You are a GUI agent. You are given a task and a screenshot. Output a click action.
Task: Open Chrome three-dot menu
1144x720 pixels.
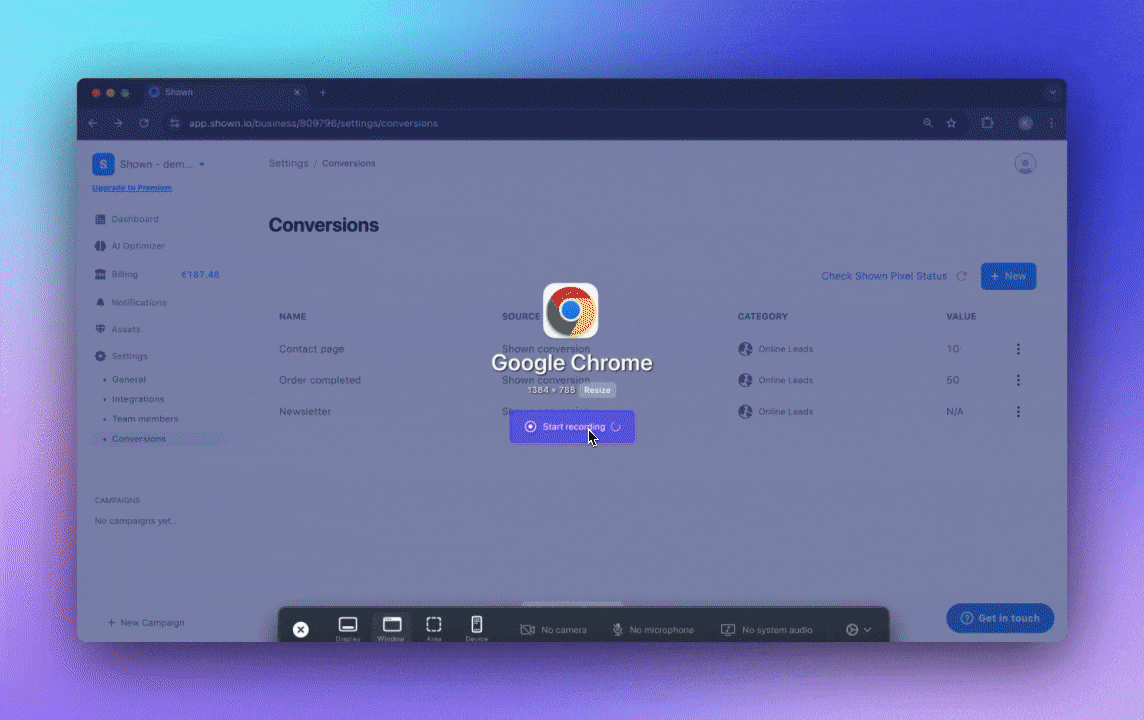coord(1051,123)
